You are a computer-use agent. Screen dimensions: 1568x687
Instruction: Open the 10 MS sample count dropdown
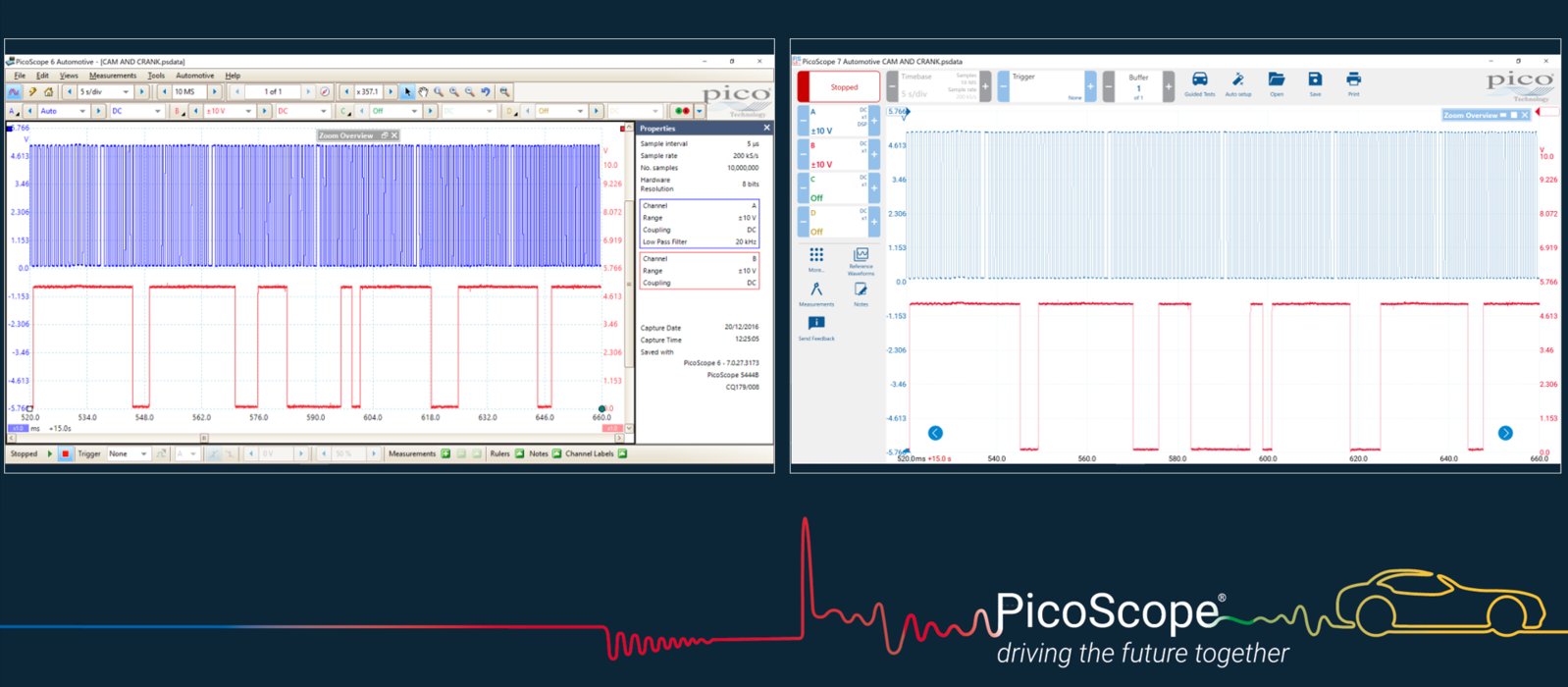pyautogui.click(x=190, y=92)
